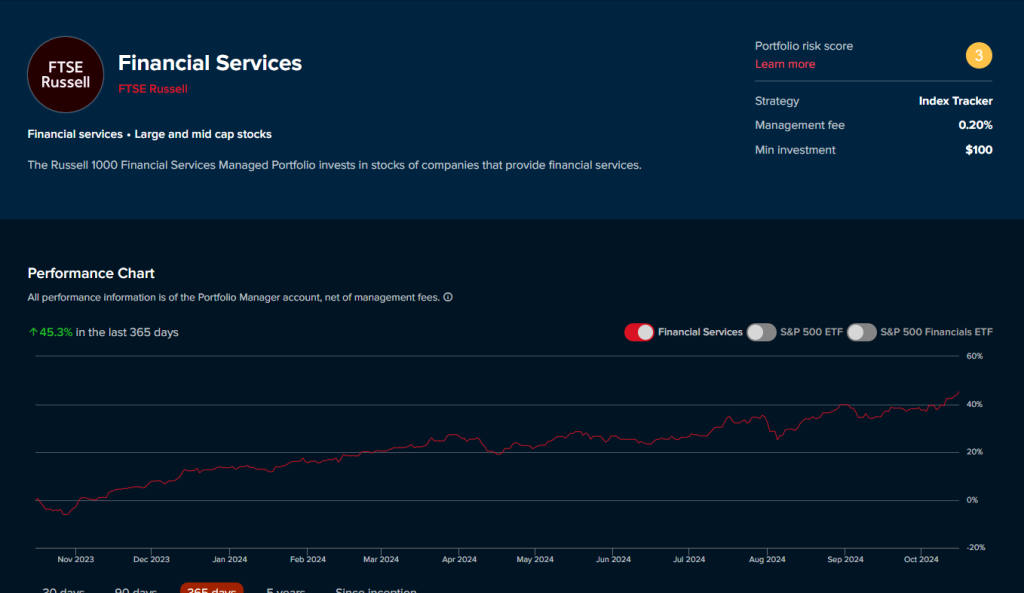Enable the S&P 500 ETF comparison
This screenshot has width=1024, height=593.
tap(761, 332)
